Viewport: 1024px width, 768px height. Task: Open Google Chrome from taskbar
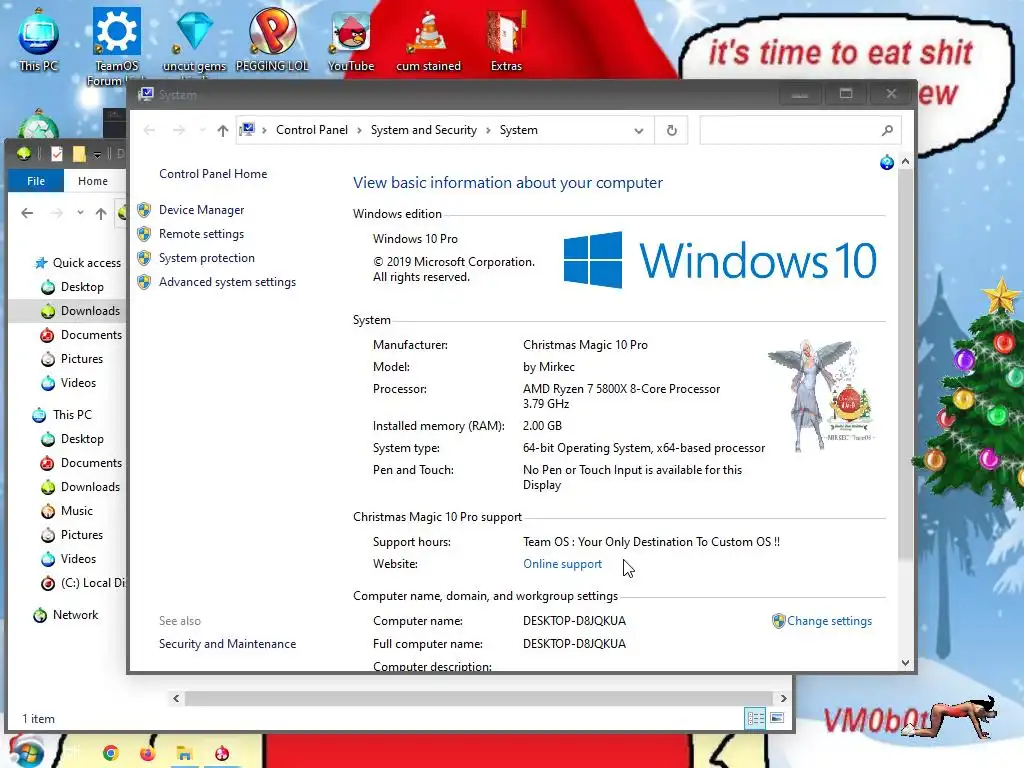point(111,754)
